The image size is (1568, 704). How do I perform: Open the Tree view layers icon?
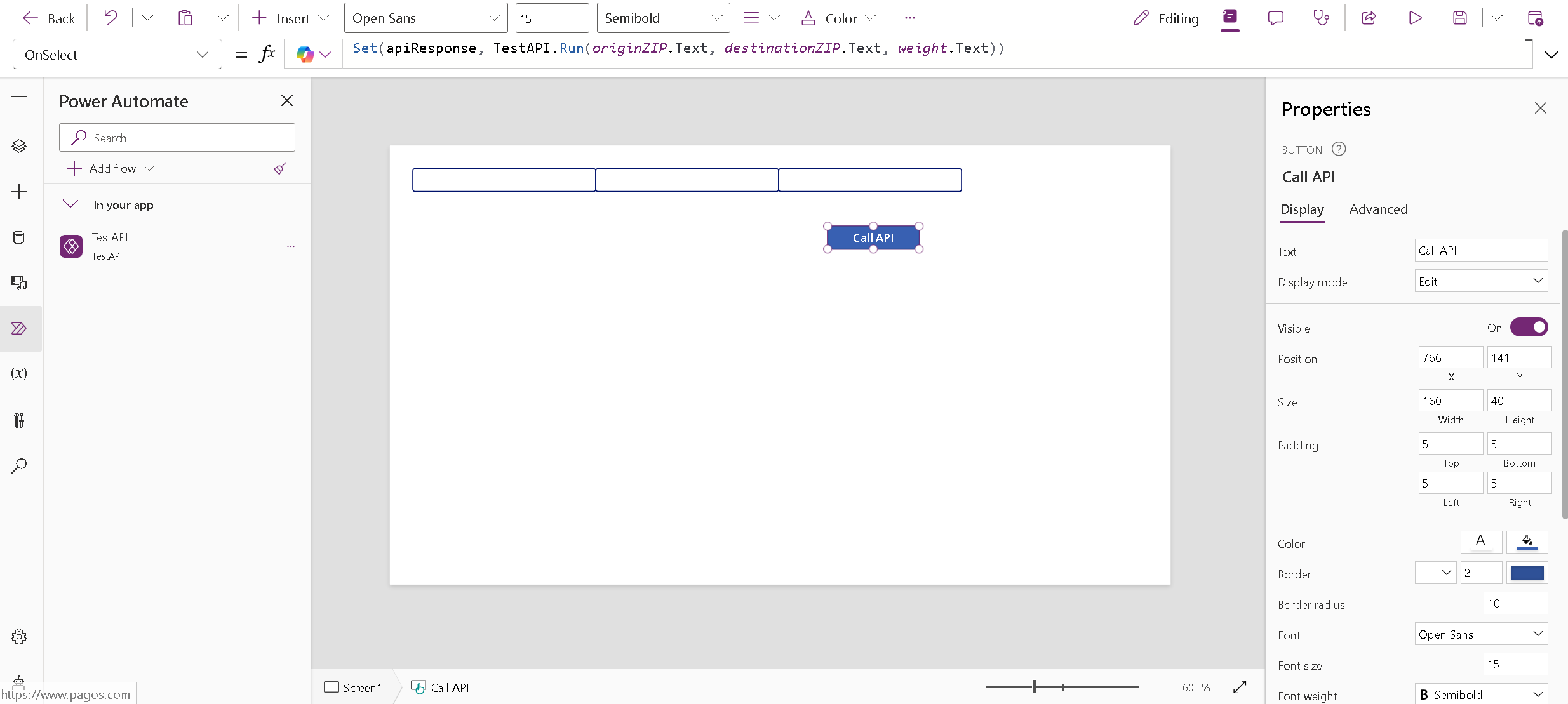pyautogui.click(x=19, y=146)
